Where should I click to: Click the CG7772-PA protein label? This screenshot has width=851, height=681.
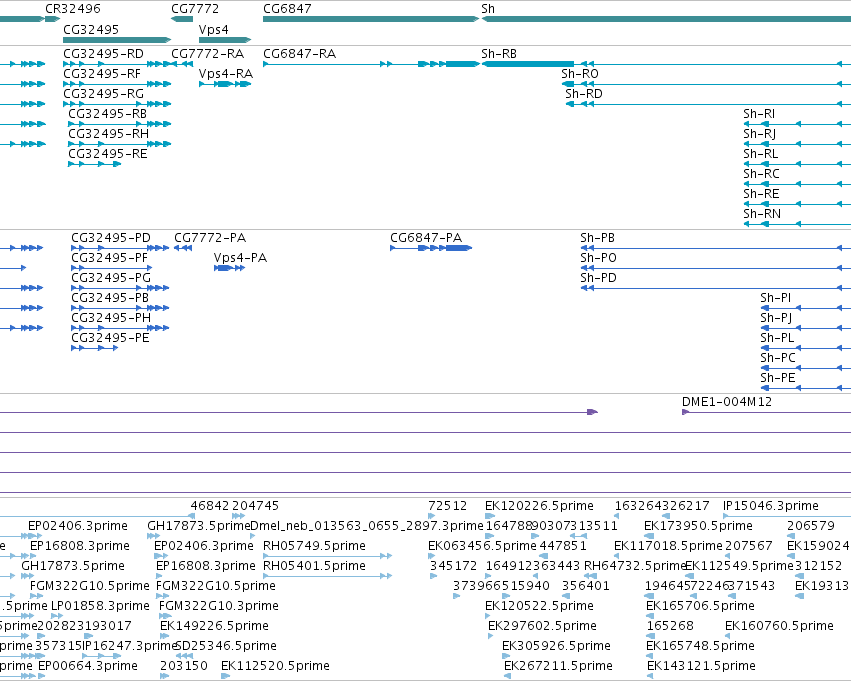210,238
